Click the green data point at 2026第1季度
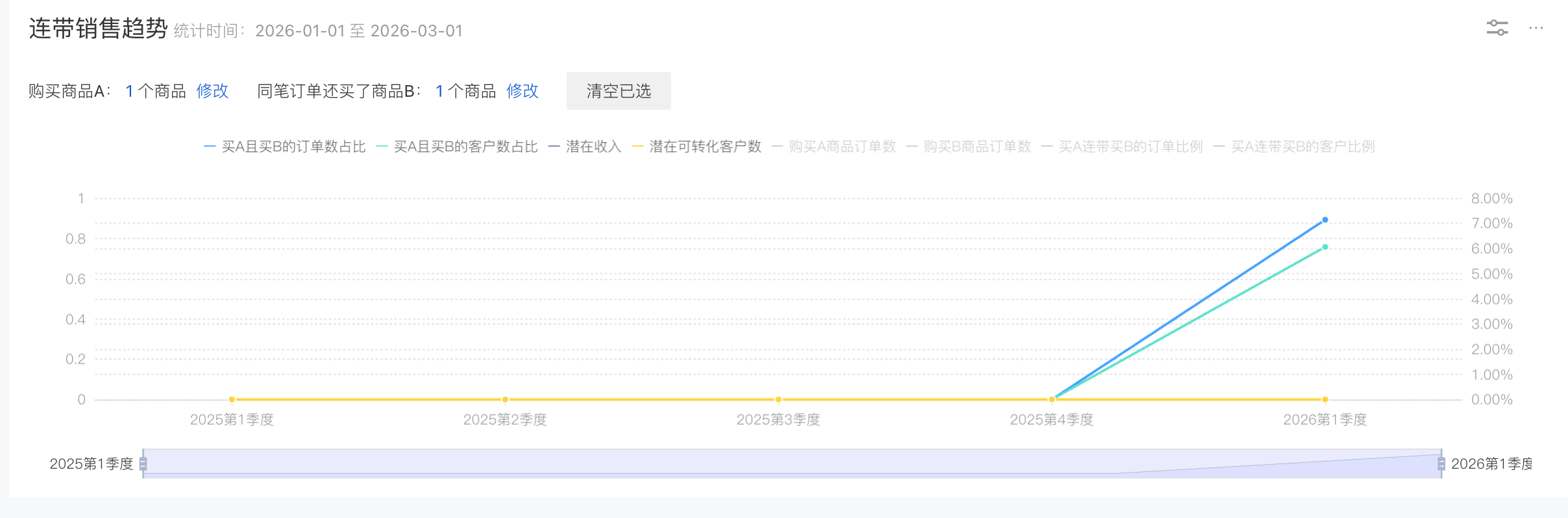1568x518 pixels. pyautogui.click(x=1325, y=247)
